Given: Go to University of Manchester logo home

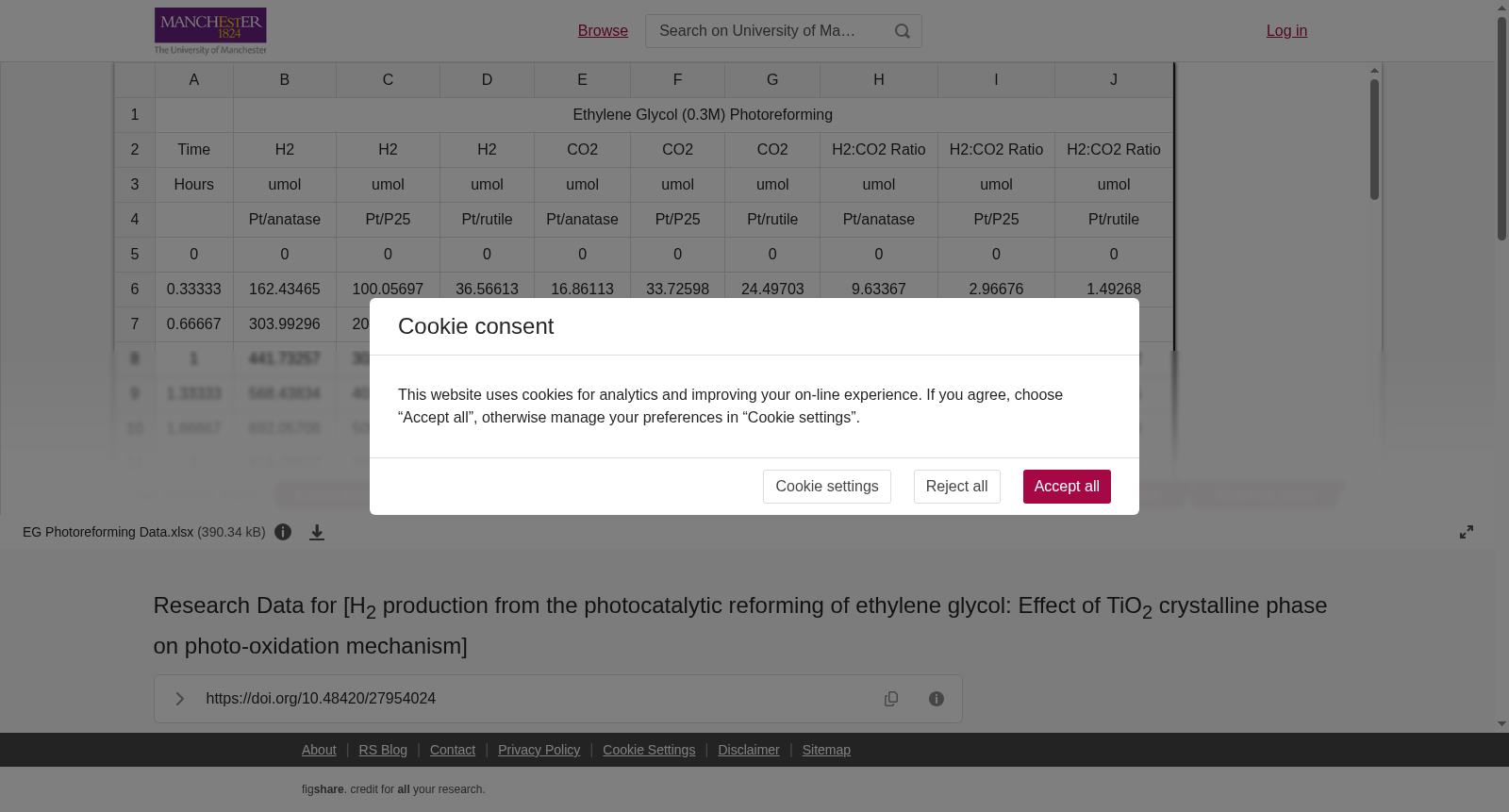Looking at the screenshot, I should pos(210,31).
